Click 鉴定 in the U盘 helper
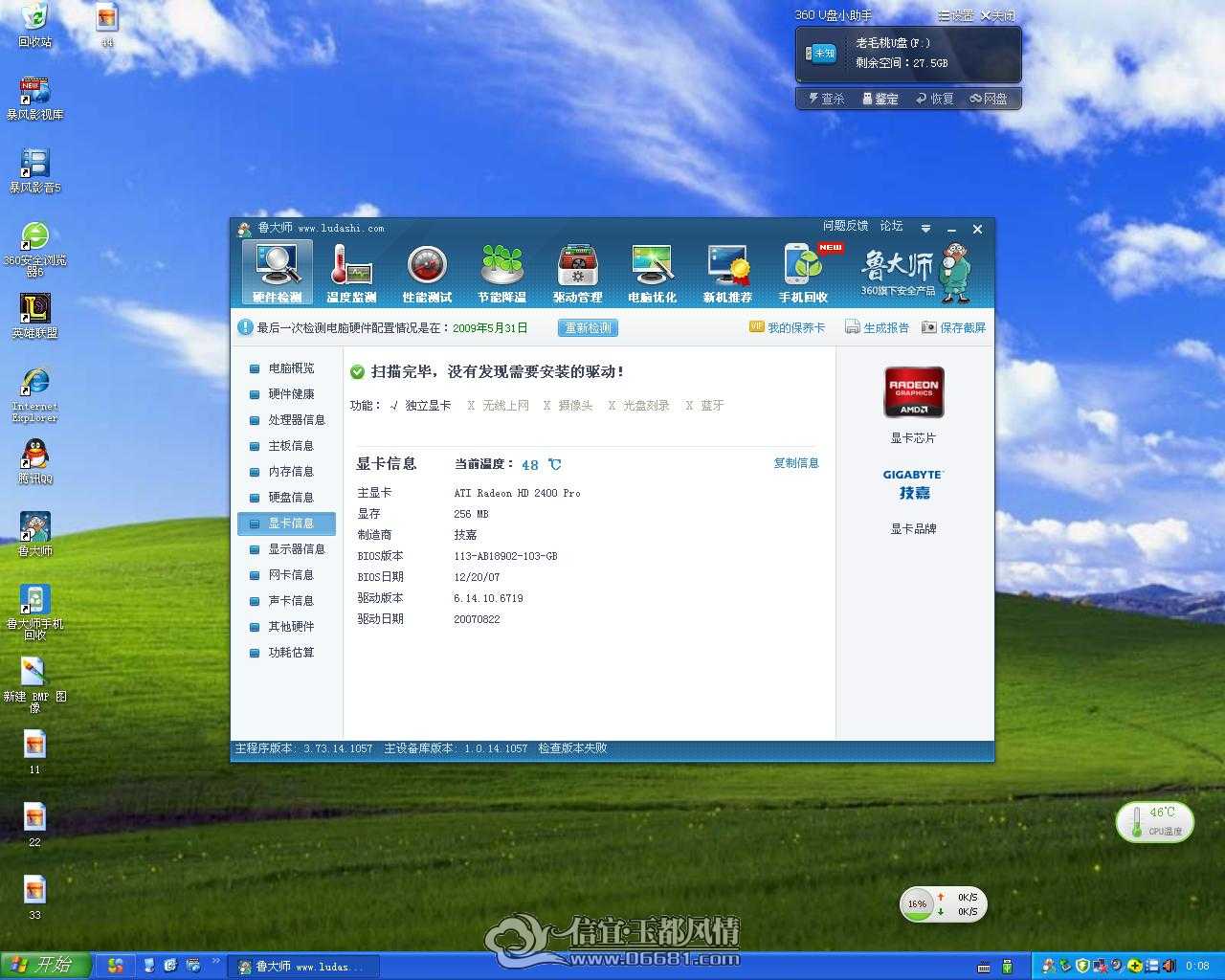 click(x=880, y=99)
